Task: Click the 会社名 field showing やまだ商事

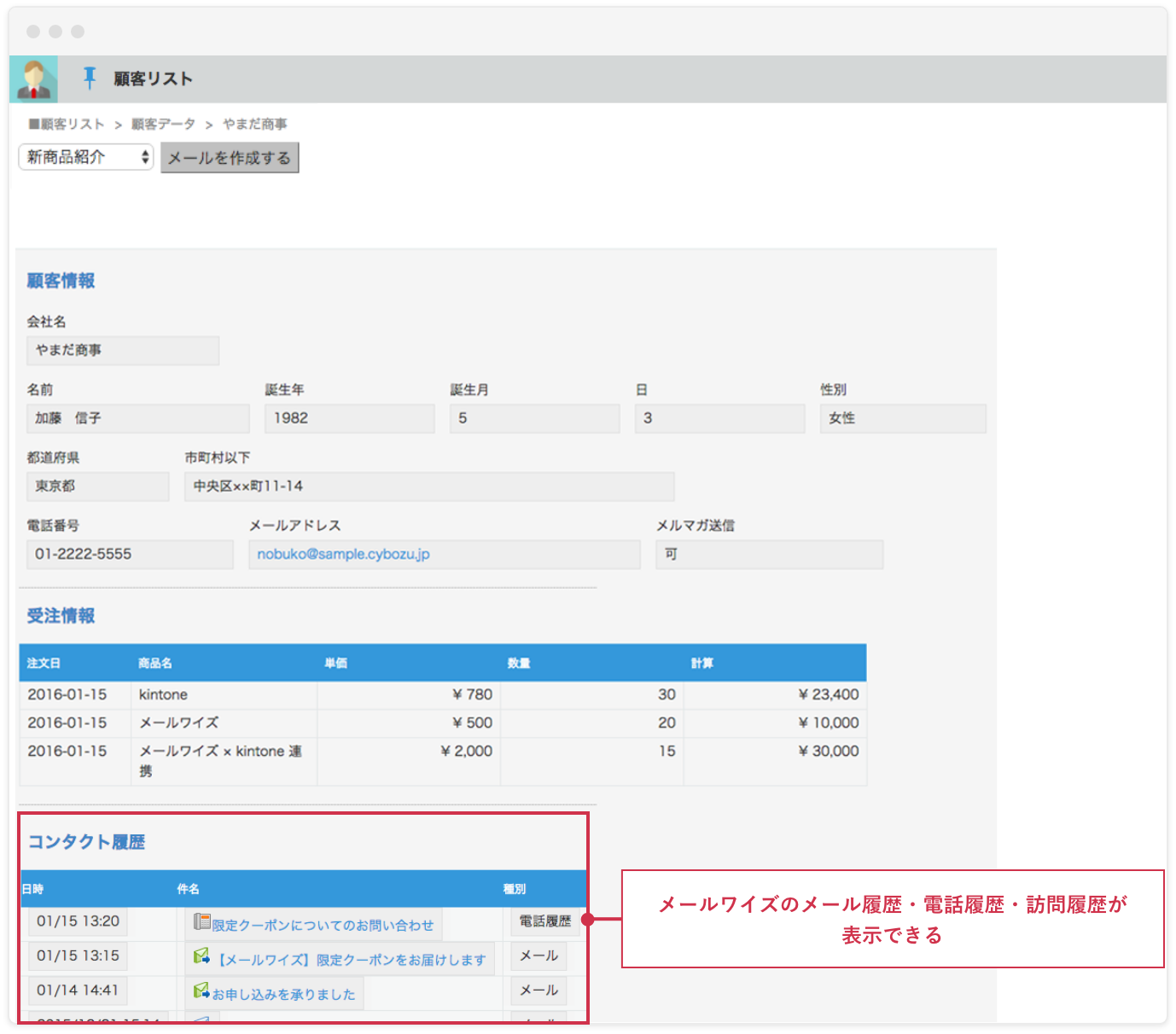Action: pos(123,351)
